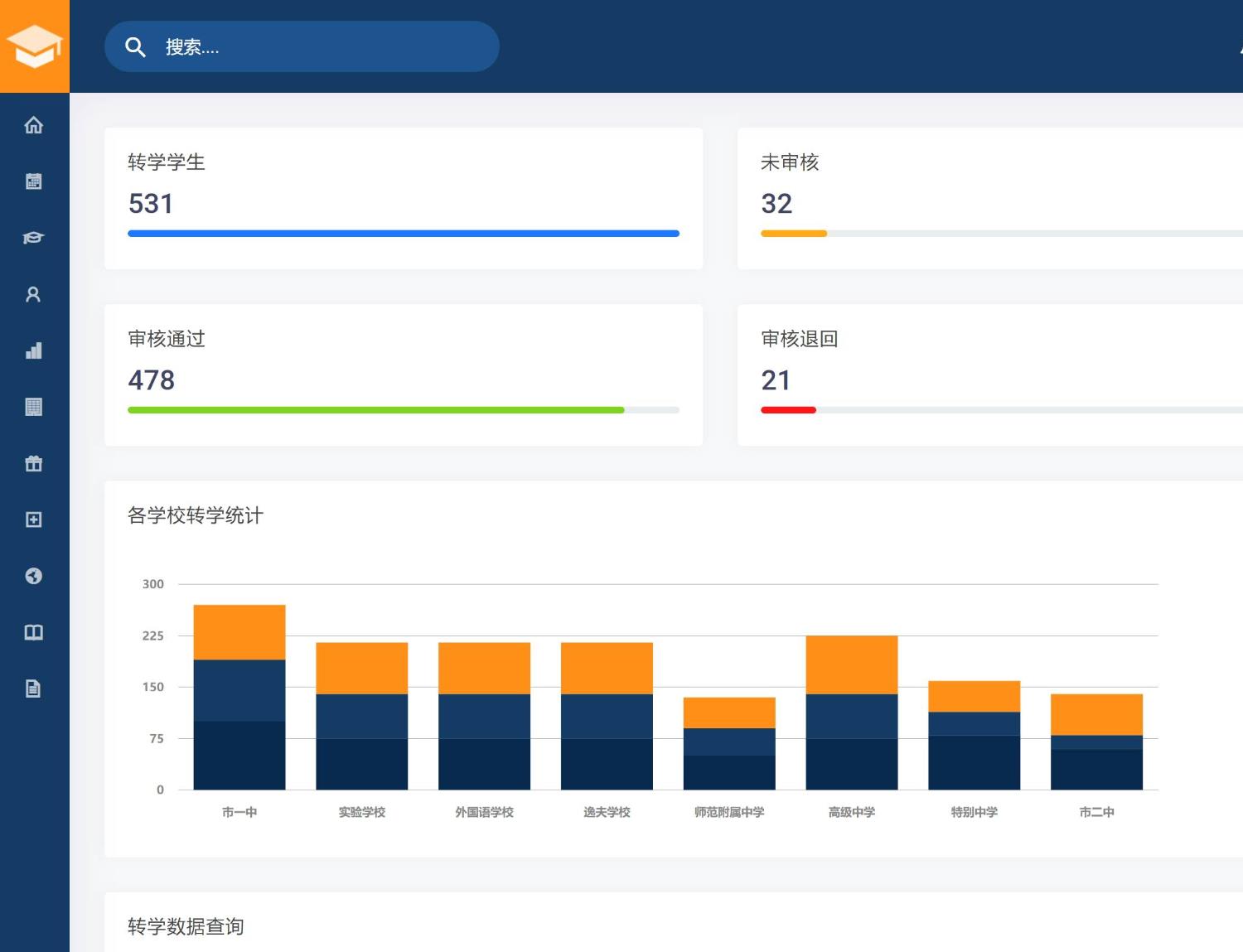Open the calendar icon in sidebar
This screenshot has height=952, width=1243.
33,181
